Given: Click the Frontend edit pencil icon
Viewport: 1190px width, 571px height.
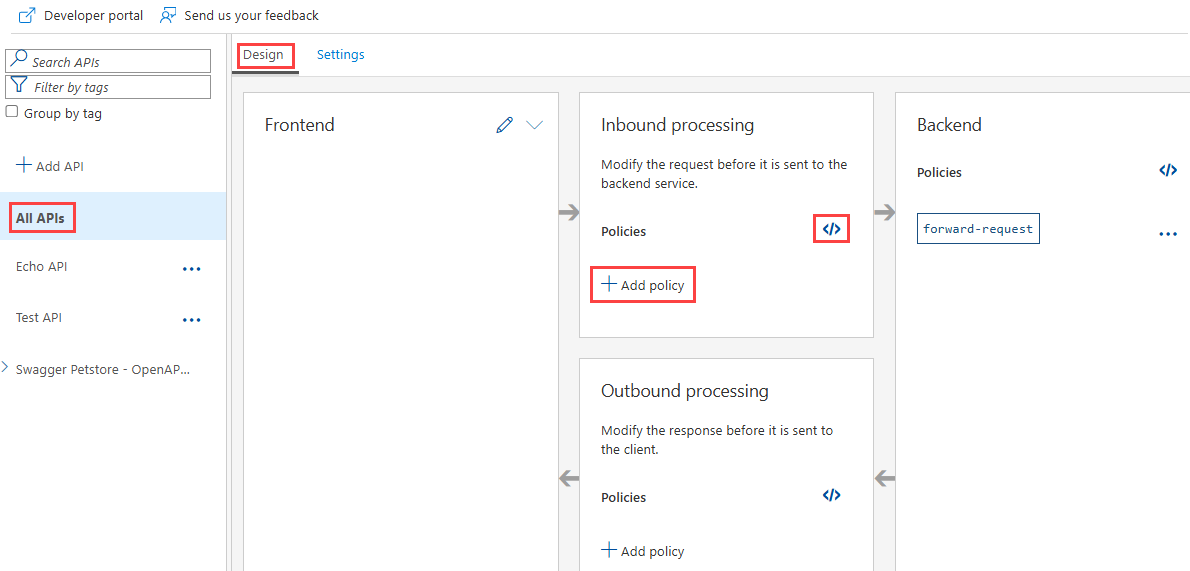Looking at the screenshot, I should coord(504,125).
